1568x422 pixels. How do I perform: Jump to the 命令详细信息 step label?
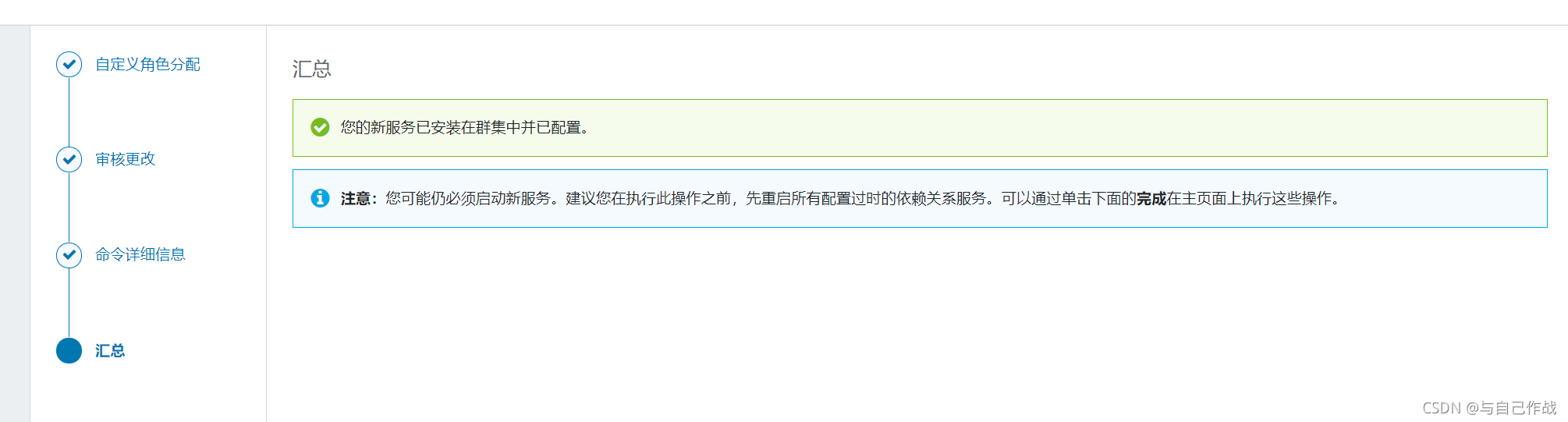(140, 254)
